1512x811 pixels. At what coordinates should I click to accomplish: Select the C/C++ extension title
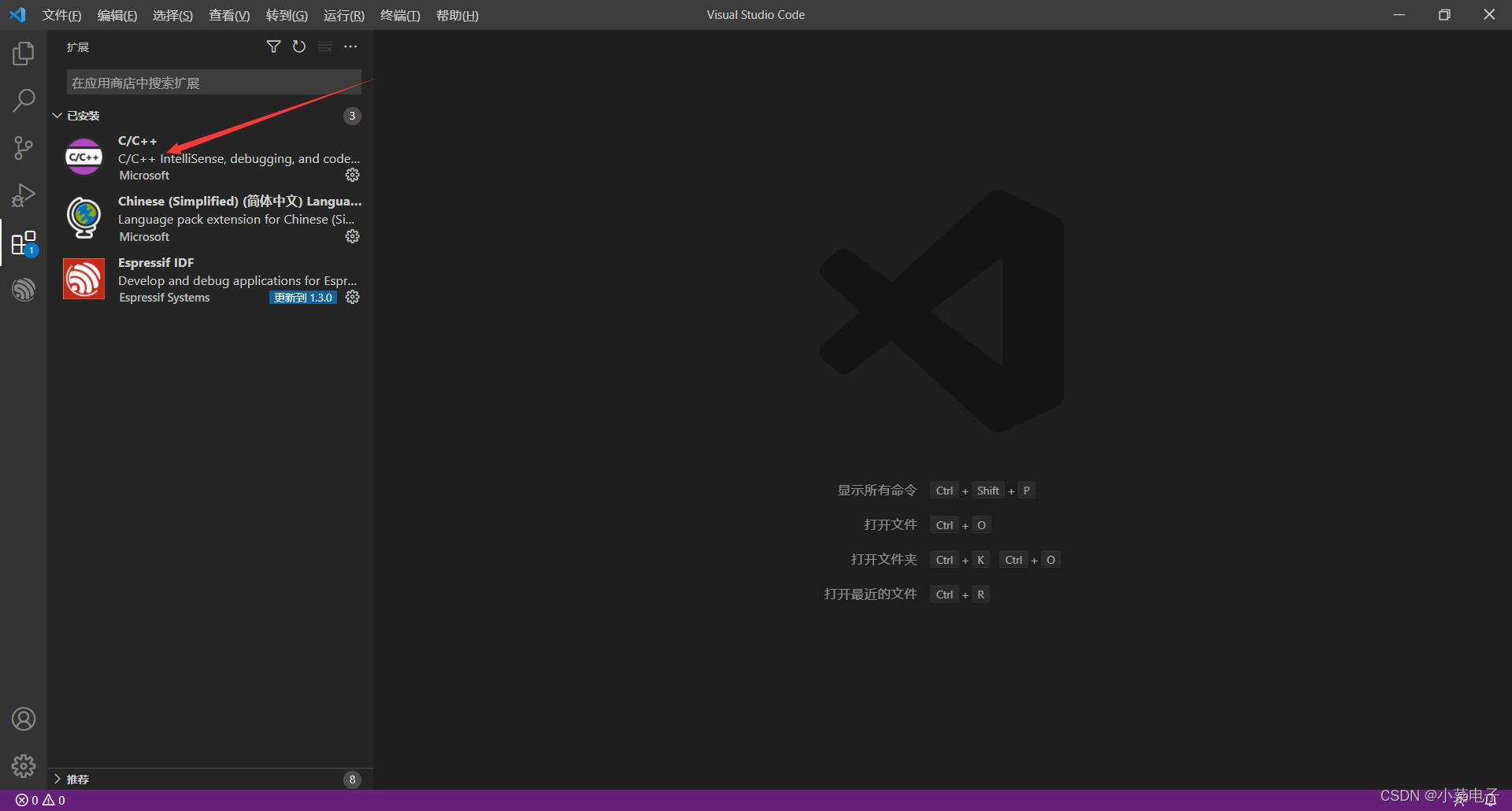coord(138,140)
